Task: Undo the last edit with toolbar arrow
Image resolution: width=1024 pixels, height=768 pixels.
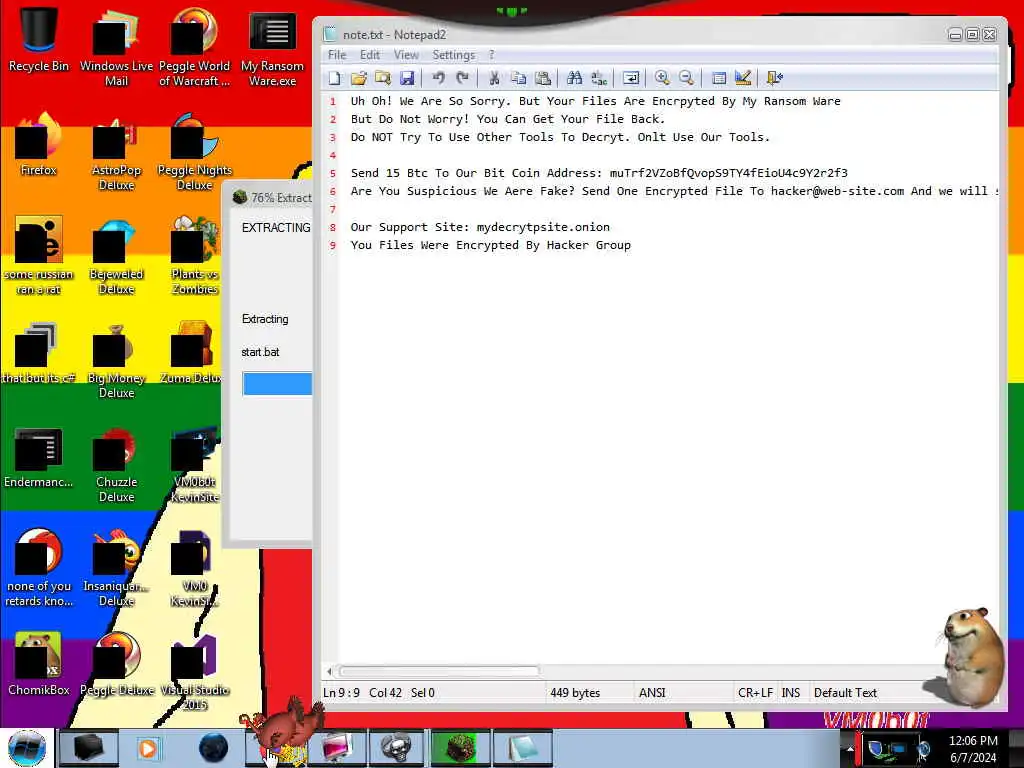Action: [x=438, y=78]
